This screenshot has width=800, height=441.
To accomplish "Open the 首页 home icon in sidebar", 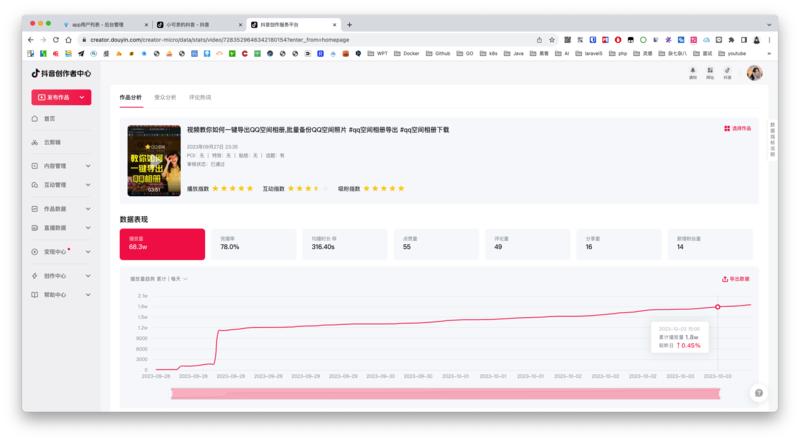I will coord(35,118).
